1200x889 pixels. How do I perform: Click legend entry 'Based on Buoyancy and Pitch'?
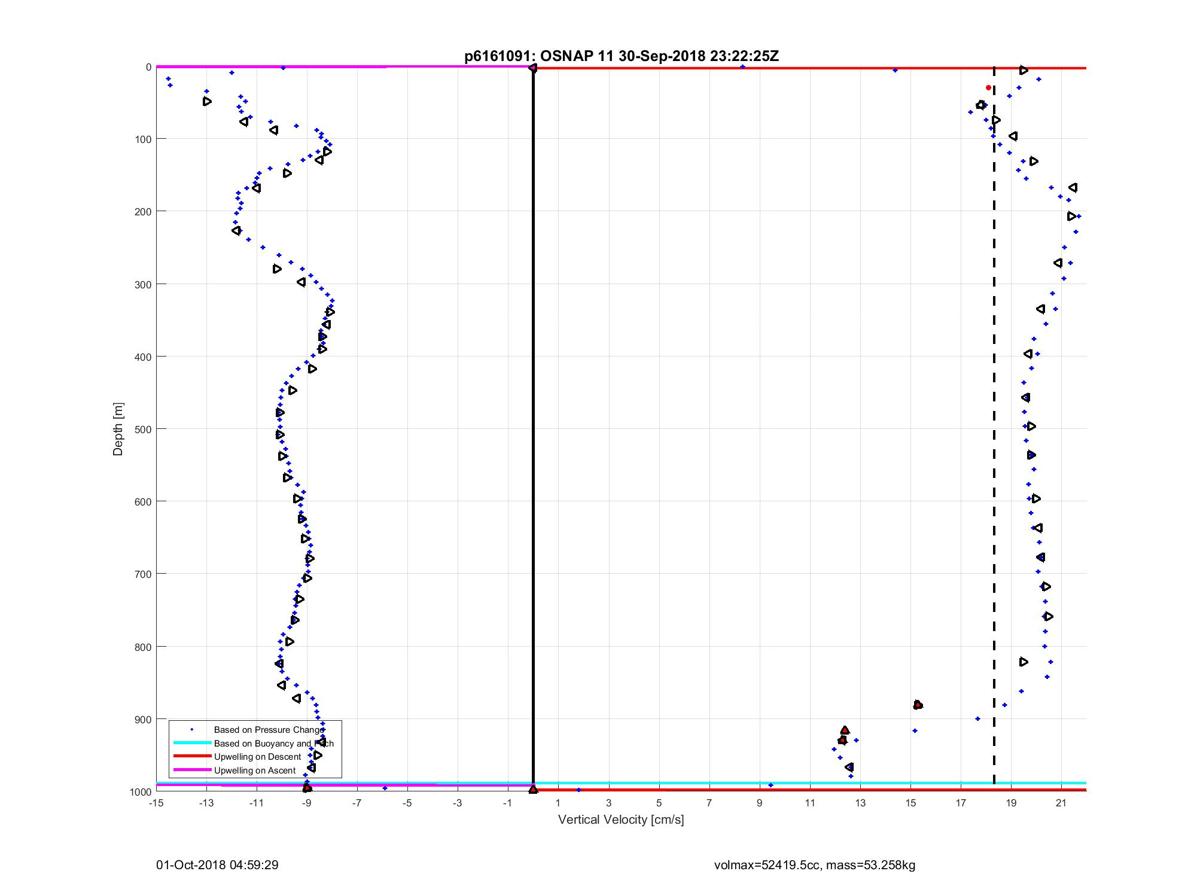(274, 744)
